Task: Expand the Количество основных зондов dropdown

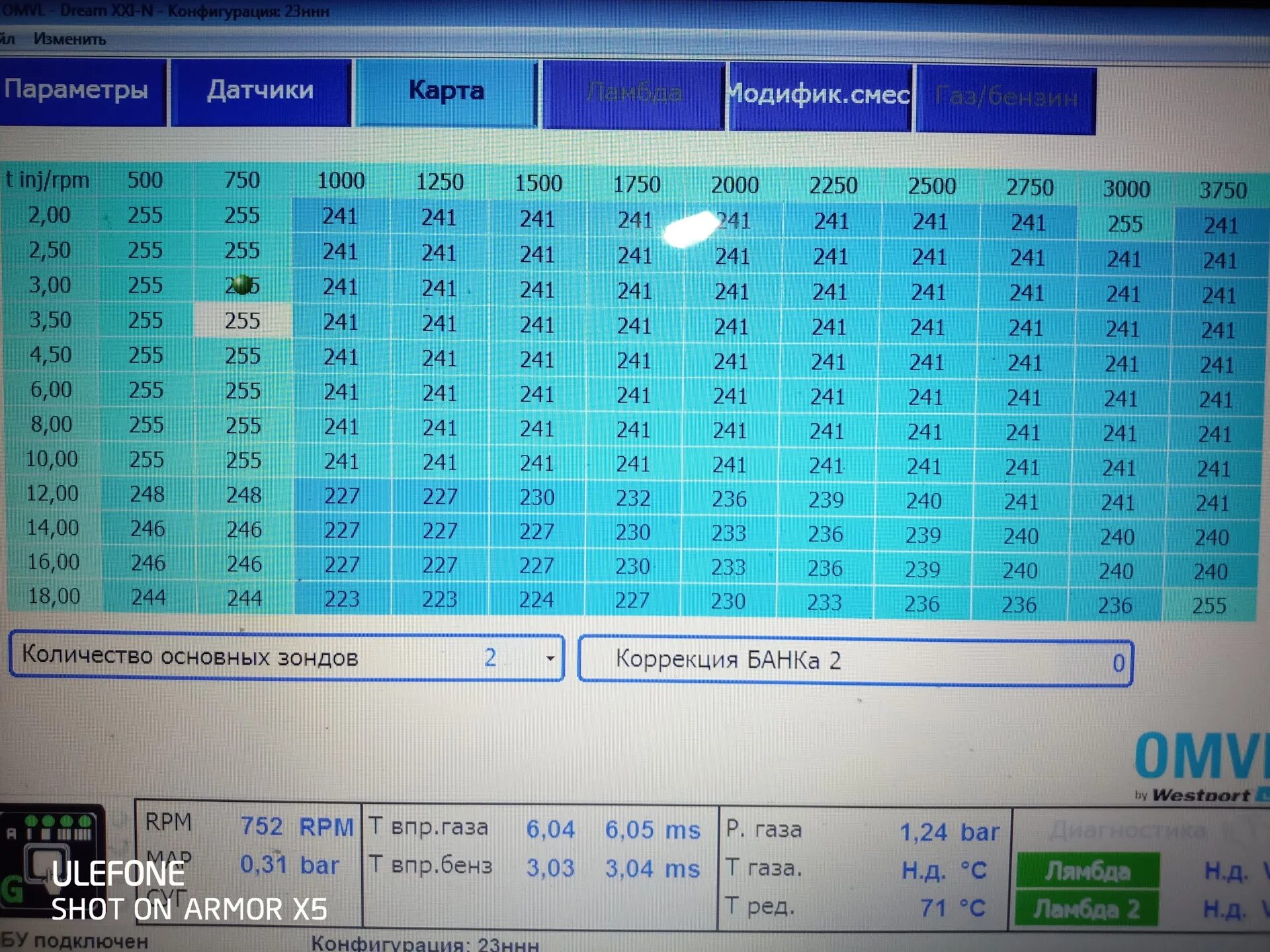Action: (549, 658)
